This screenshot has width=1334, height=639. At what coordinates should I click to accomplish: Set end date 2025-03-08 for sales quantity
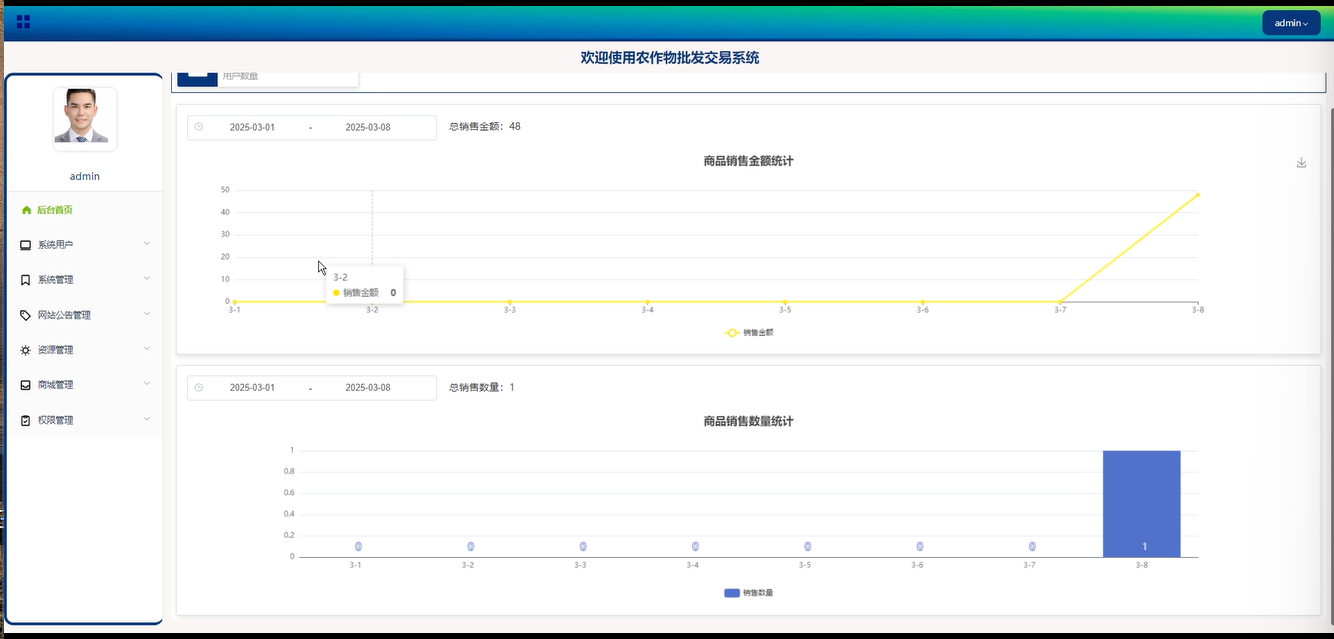368,388
